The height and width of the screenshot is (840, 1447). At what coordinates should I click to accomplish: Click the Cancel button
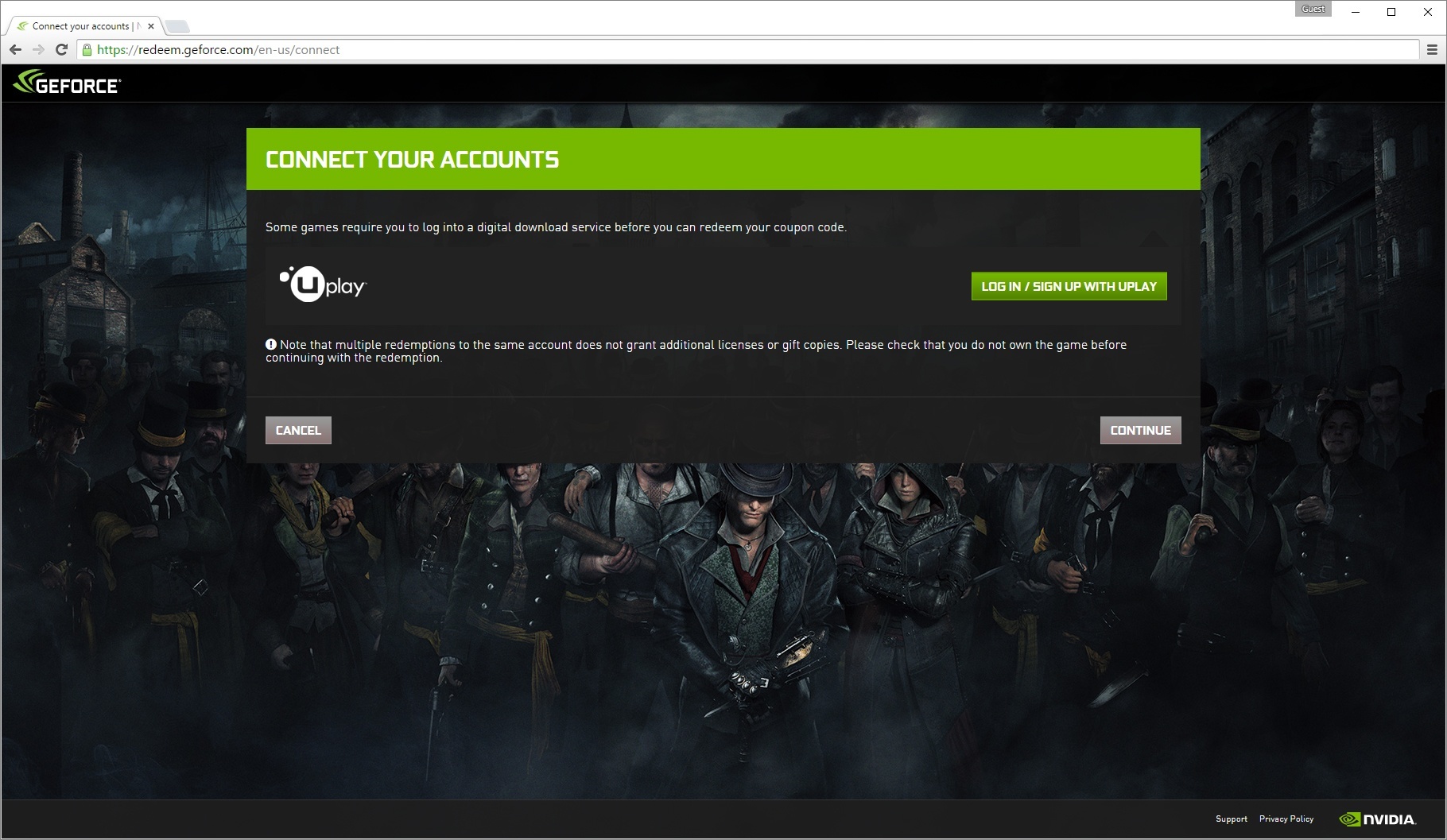(x=298, y=430)
